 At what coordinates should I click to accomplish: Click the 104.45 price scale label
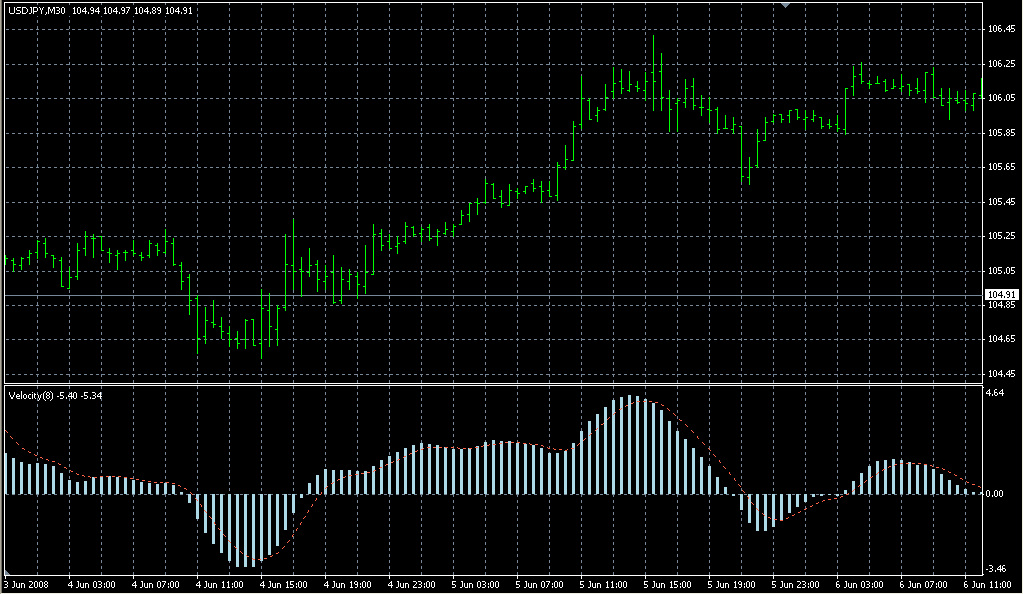coord(1001,374)
